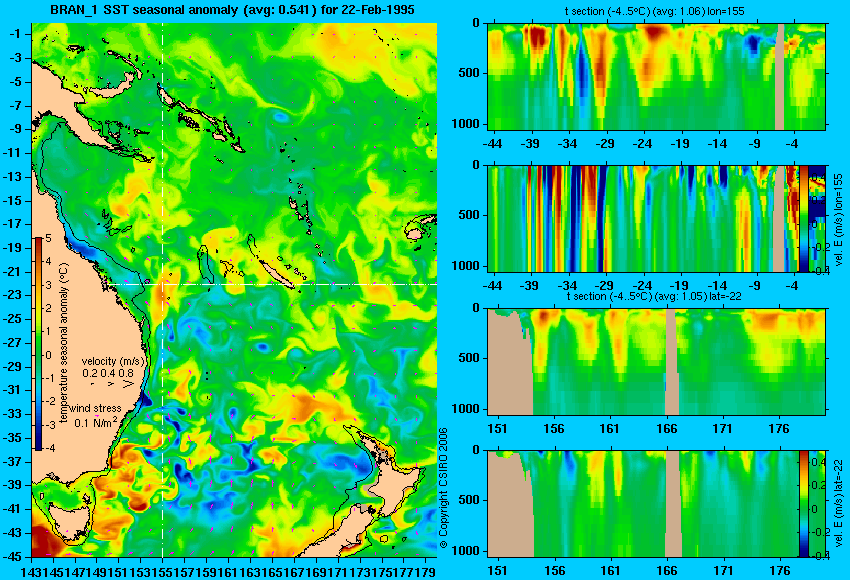Click the BRAN_1 SST seasonal anomaly title

232,9
